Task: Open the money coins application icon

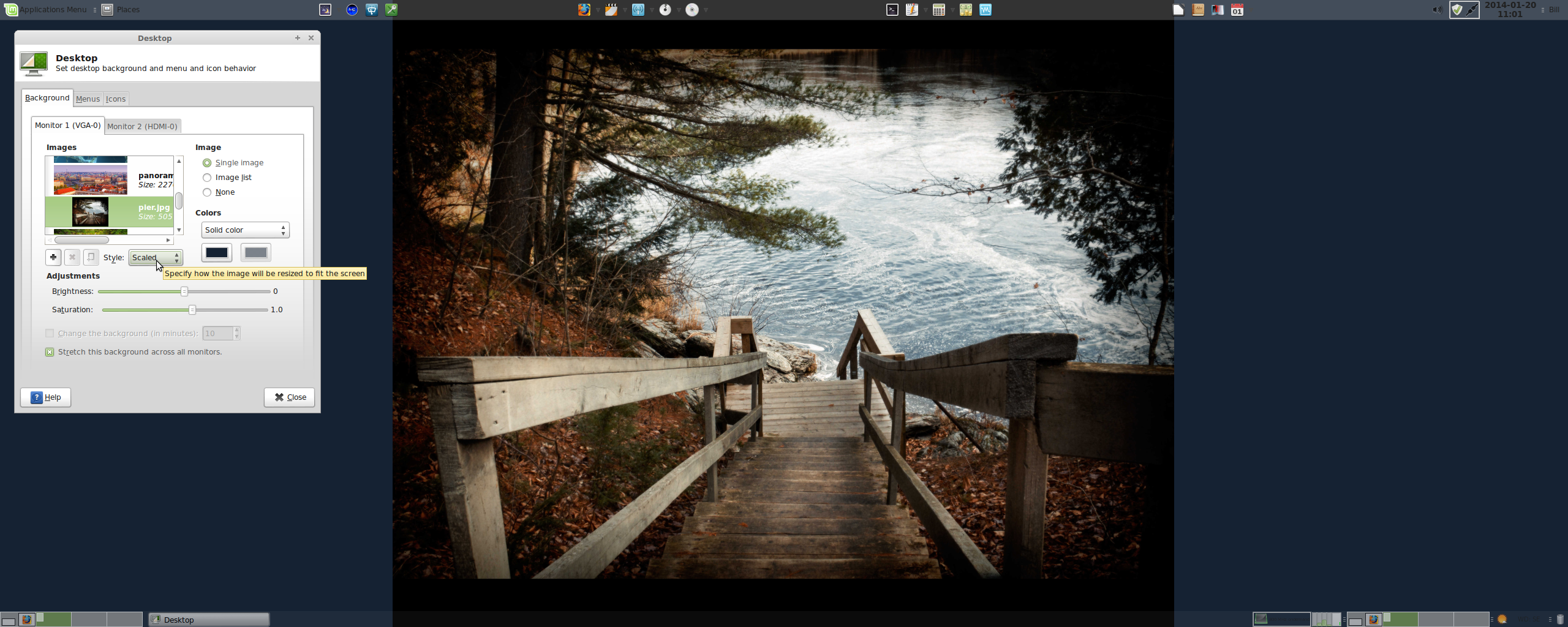Action: [x=965, y=10]
